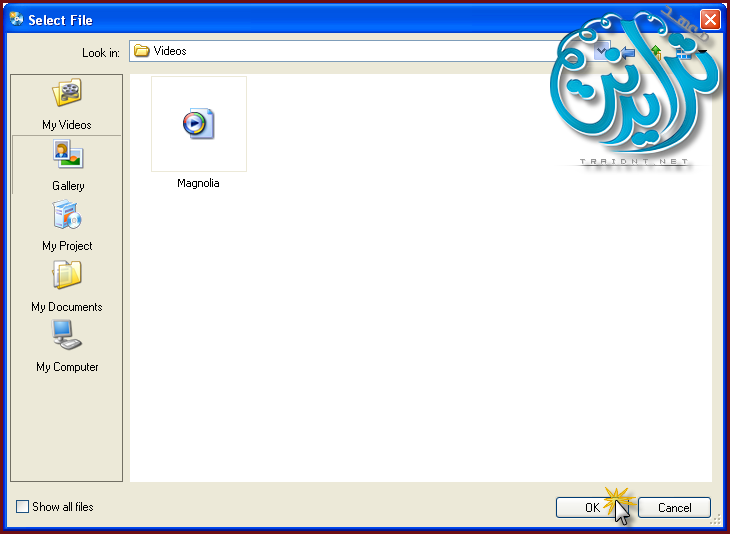The image size is (730, 534).
Task: Close the Select File dialog
Action: pos(710,20)
